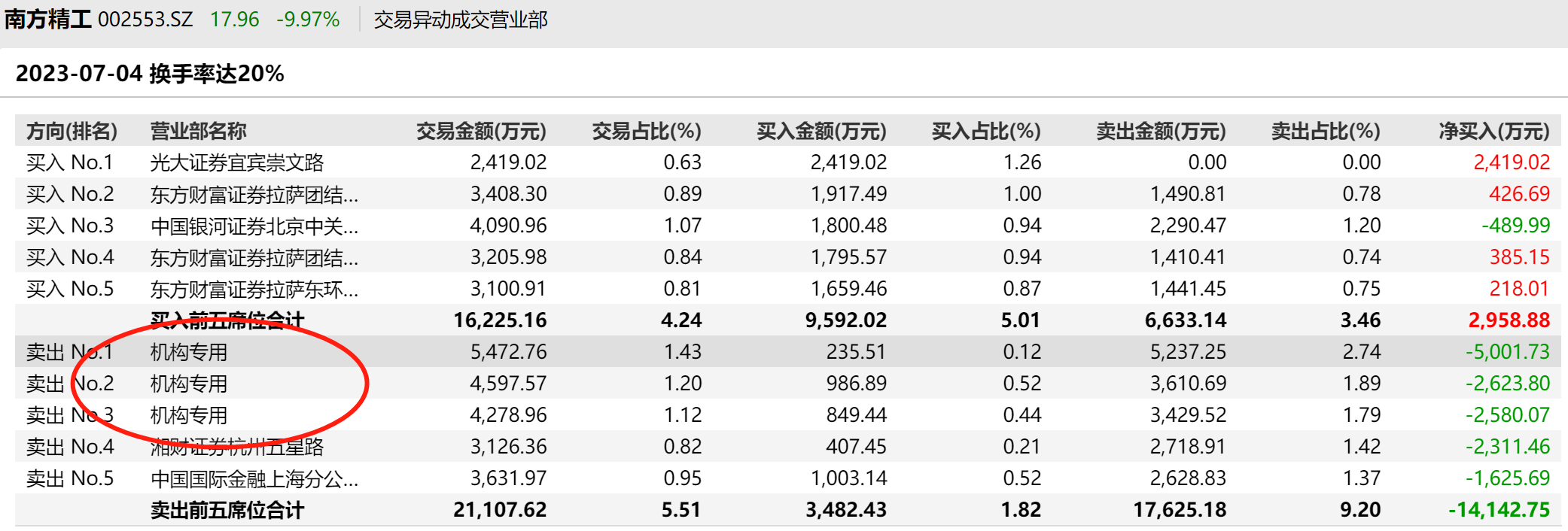This screenshot has width=1568, height=531.
Task: Select the 买入 No.2 row
Action: [x=70, y=194]
